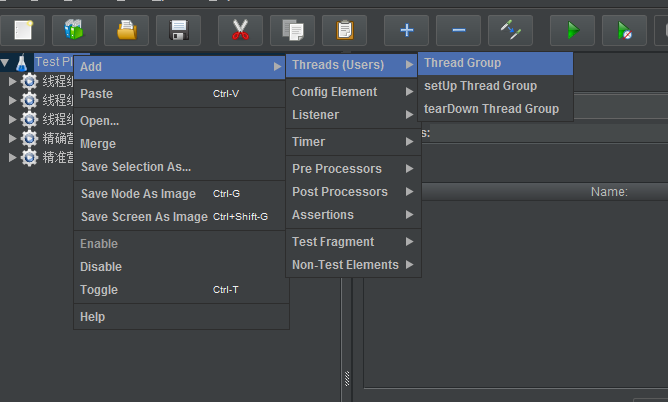Select setUp Thread Group

pos(495,86)
